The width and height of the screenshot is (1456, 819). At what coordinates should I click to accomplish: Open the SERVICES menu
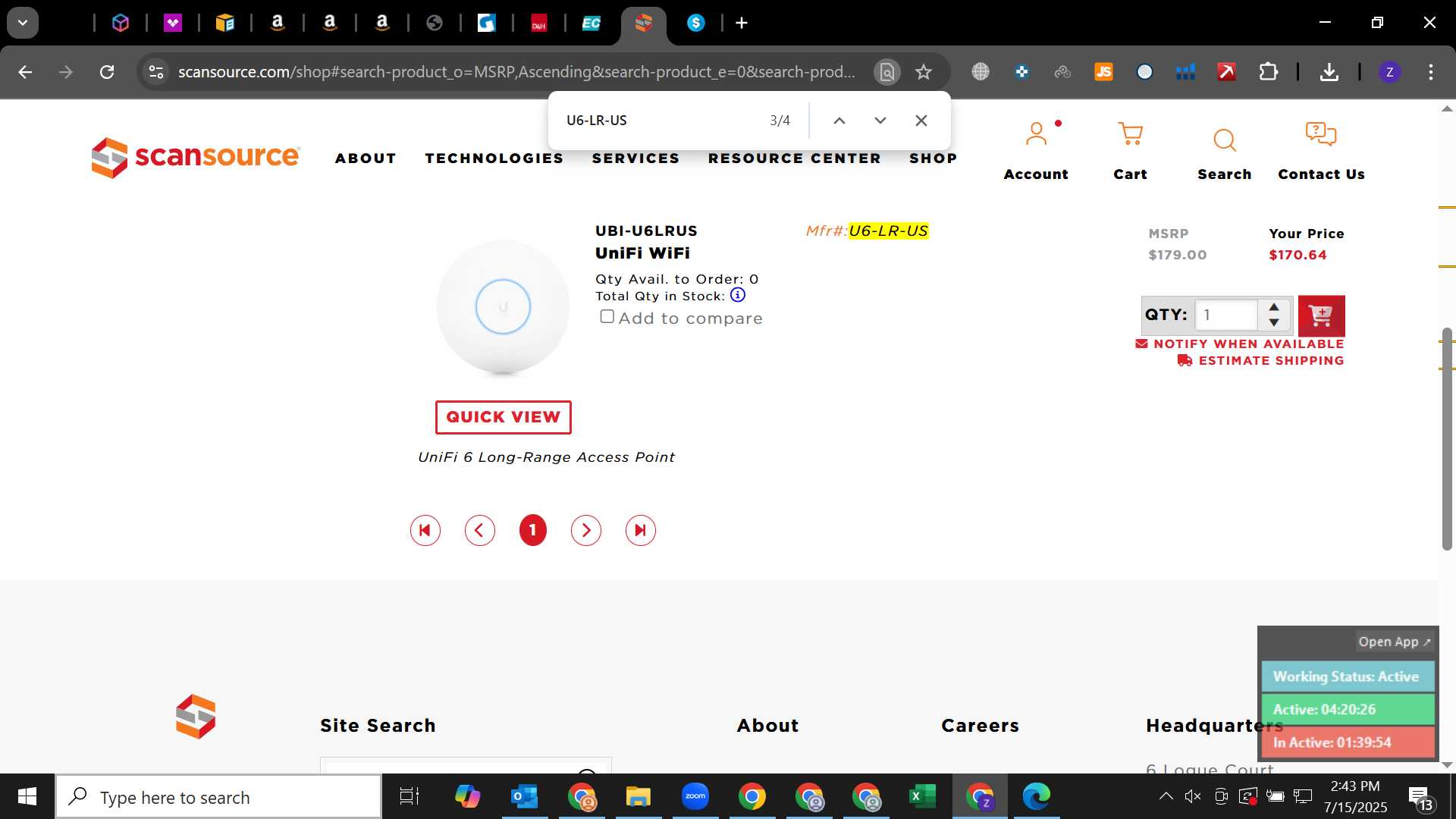coord(635,158)
